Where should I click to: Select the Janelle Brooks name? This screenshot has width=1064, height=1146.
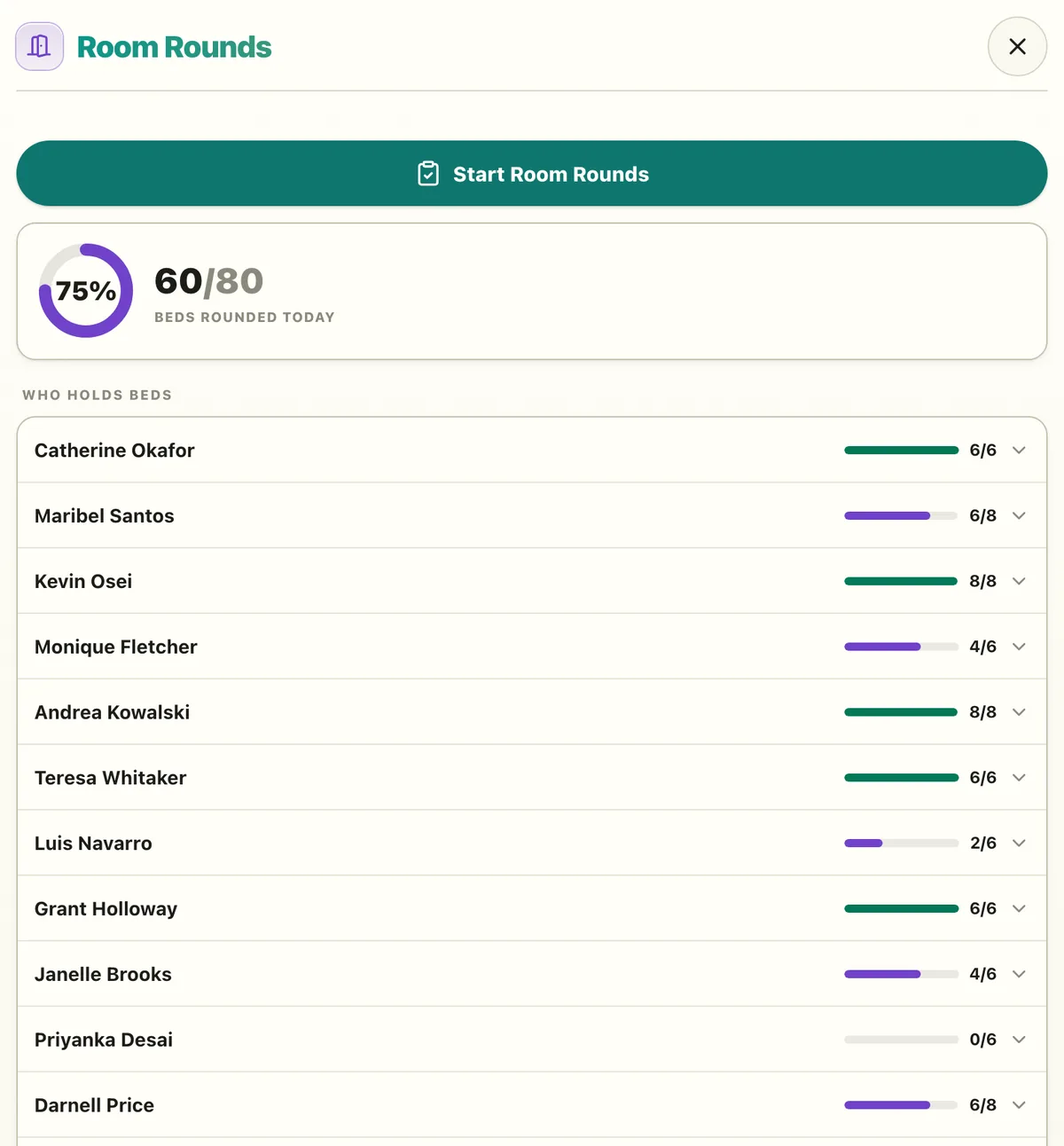(x=103, y=974)
